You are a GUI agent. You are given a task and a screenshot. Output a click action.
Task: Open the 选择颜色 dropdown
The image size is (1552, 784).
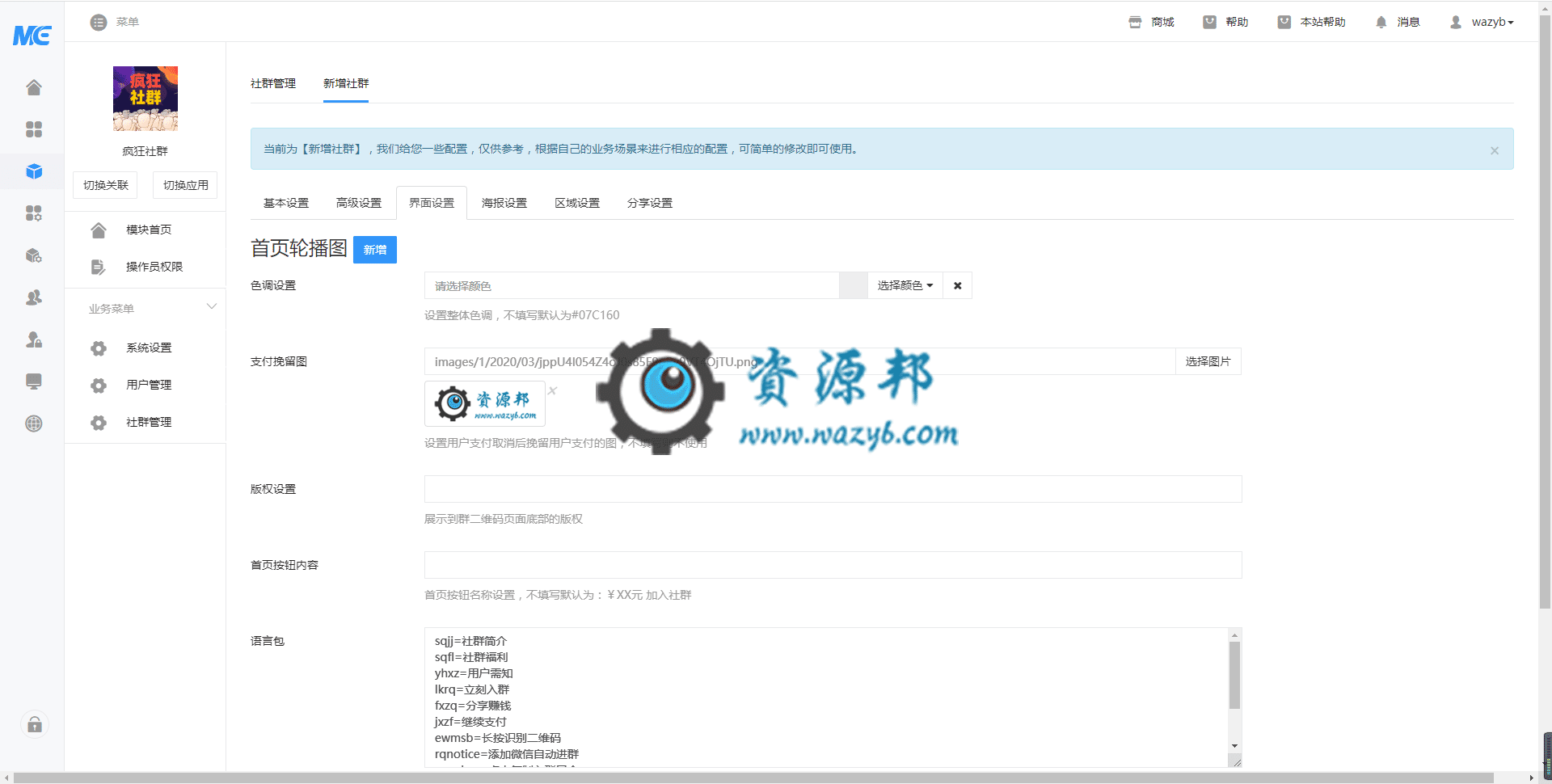(905, 285)
